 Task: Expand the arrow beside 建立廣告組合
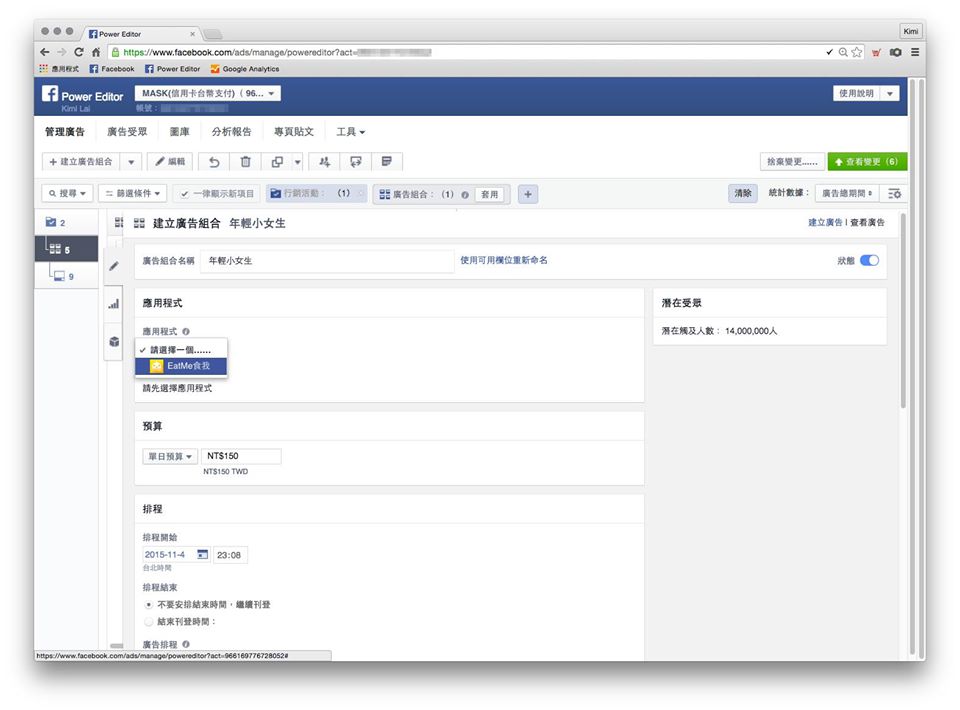pos(131,162)
